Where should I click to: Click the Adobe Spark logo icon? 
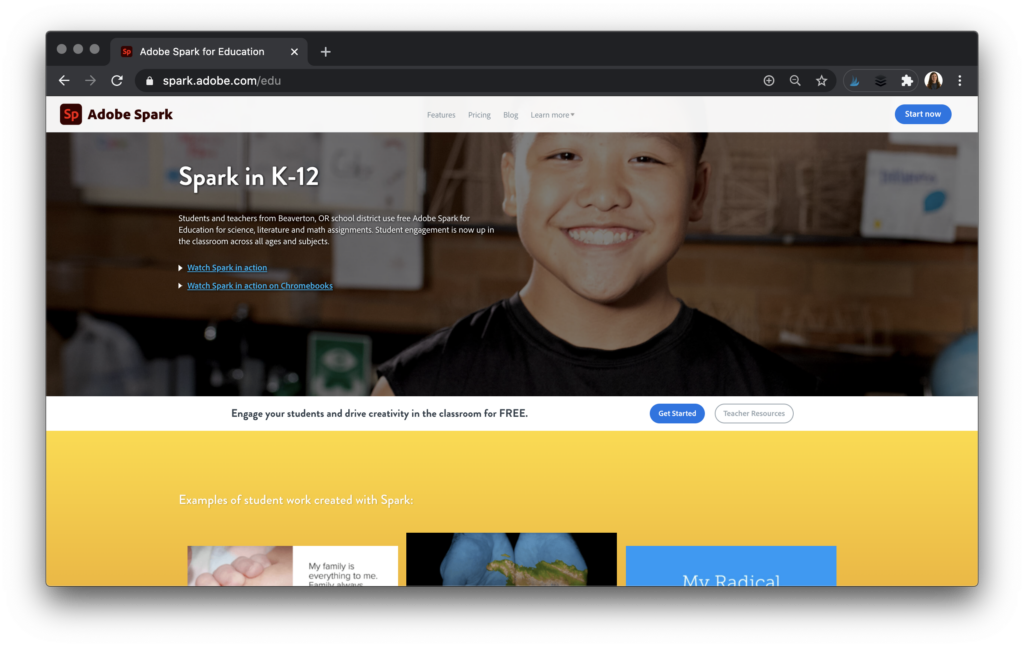pyautogui.click(x=71, y=115)
